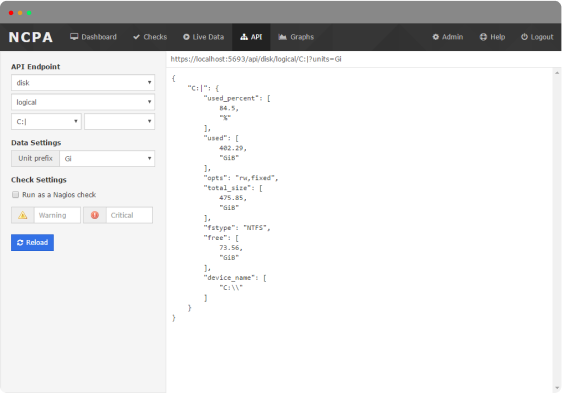Open the empty fourth endpoint dropdown
The width and height of the screenshot is (562, 393).
tap(119, 122)
